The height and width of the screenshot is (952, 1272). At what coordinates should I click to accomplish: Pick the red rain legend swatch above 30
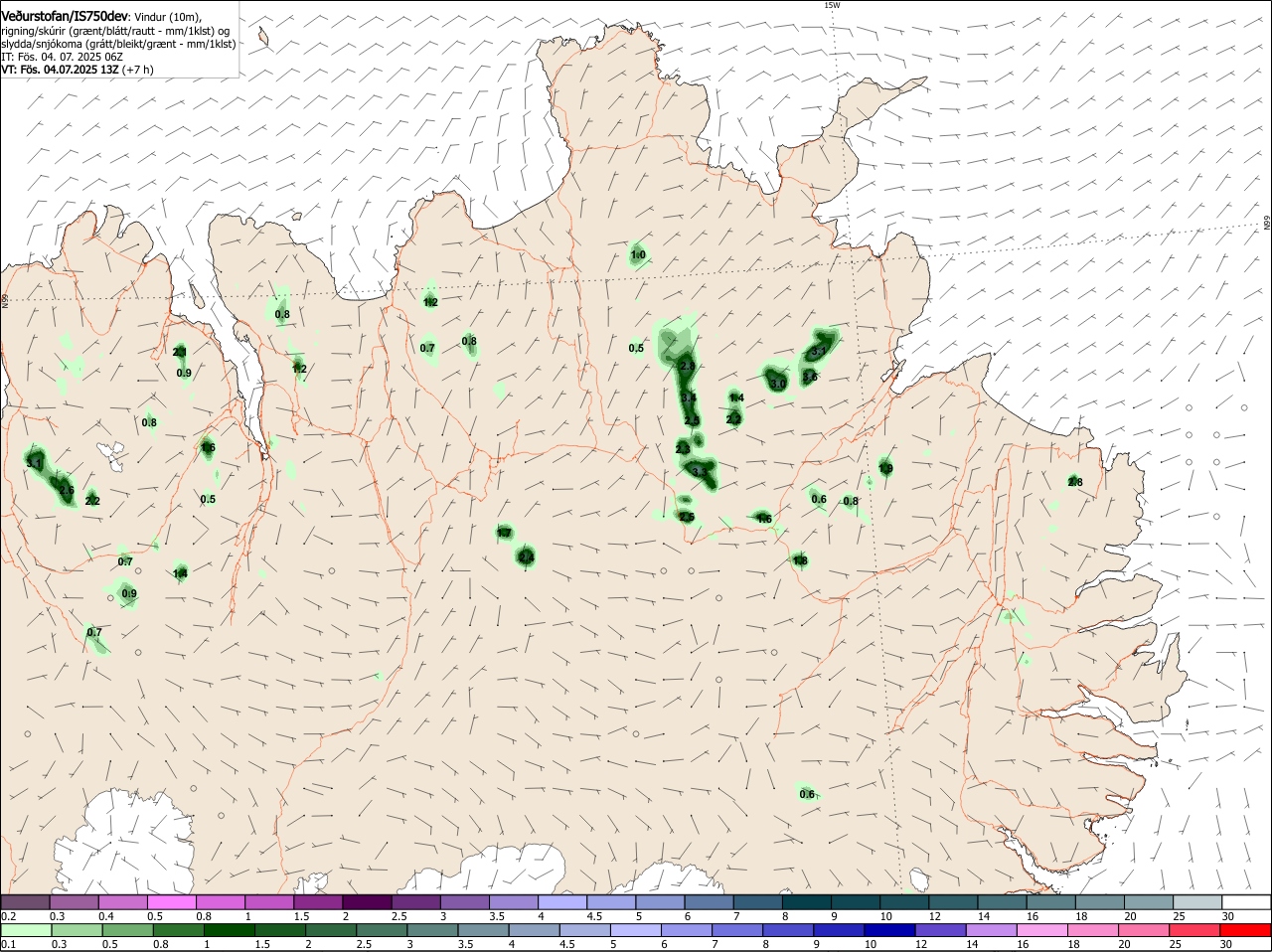pyautogui.click(x=1246, y=930)
